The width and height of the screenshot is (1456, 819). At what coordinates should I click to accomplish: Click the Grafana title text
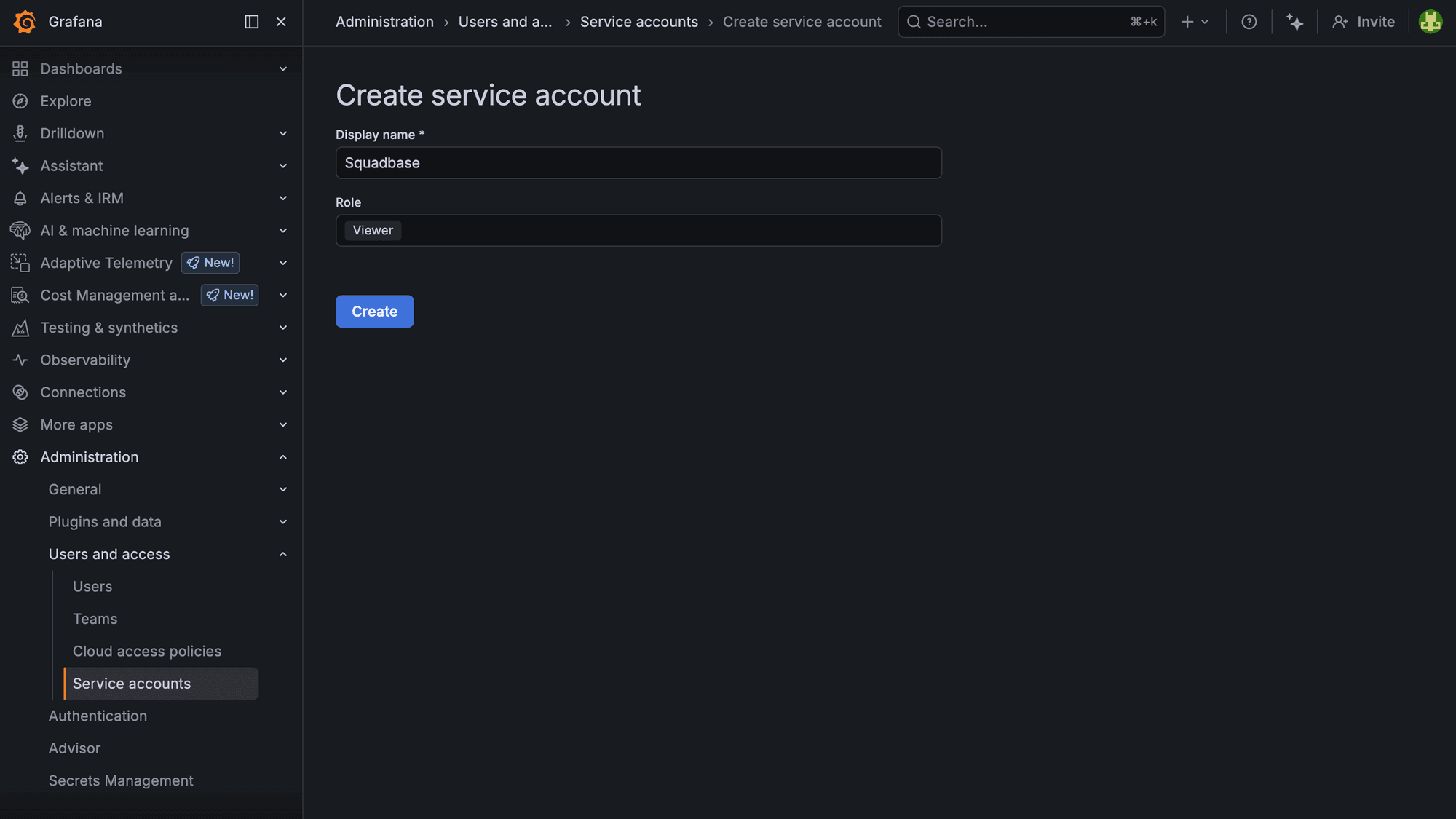75,22
